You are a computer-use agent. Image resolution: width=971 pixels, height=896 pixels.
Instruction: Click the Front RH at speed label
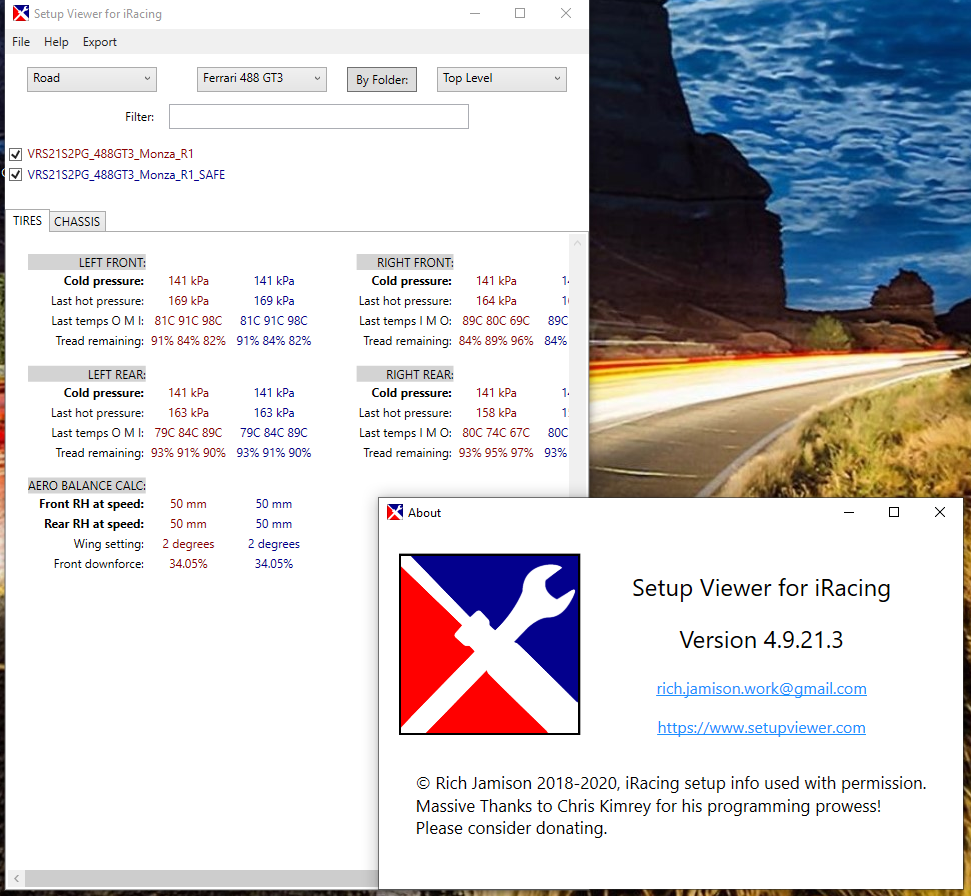(x=92, y=504)
